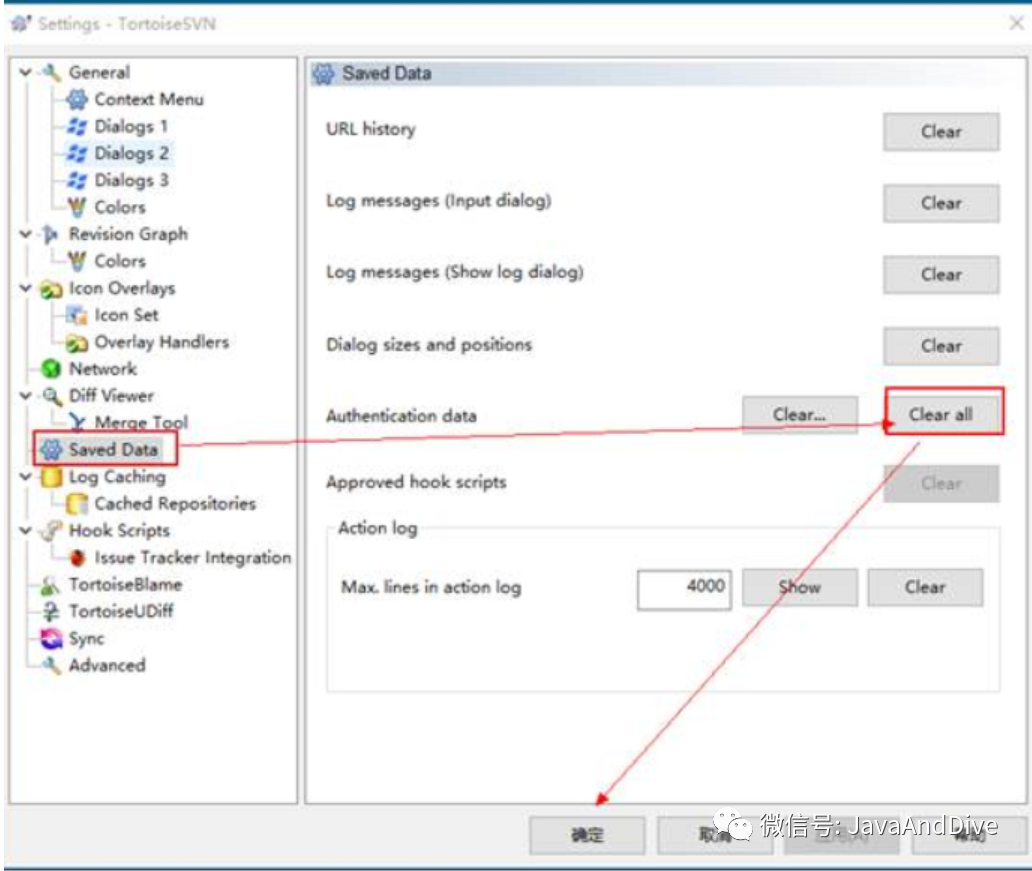Click the Diff Viewer magnifier icon
Screen dimensions: 1032x871
point(51,396)
